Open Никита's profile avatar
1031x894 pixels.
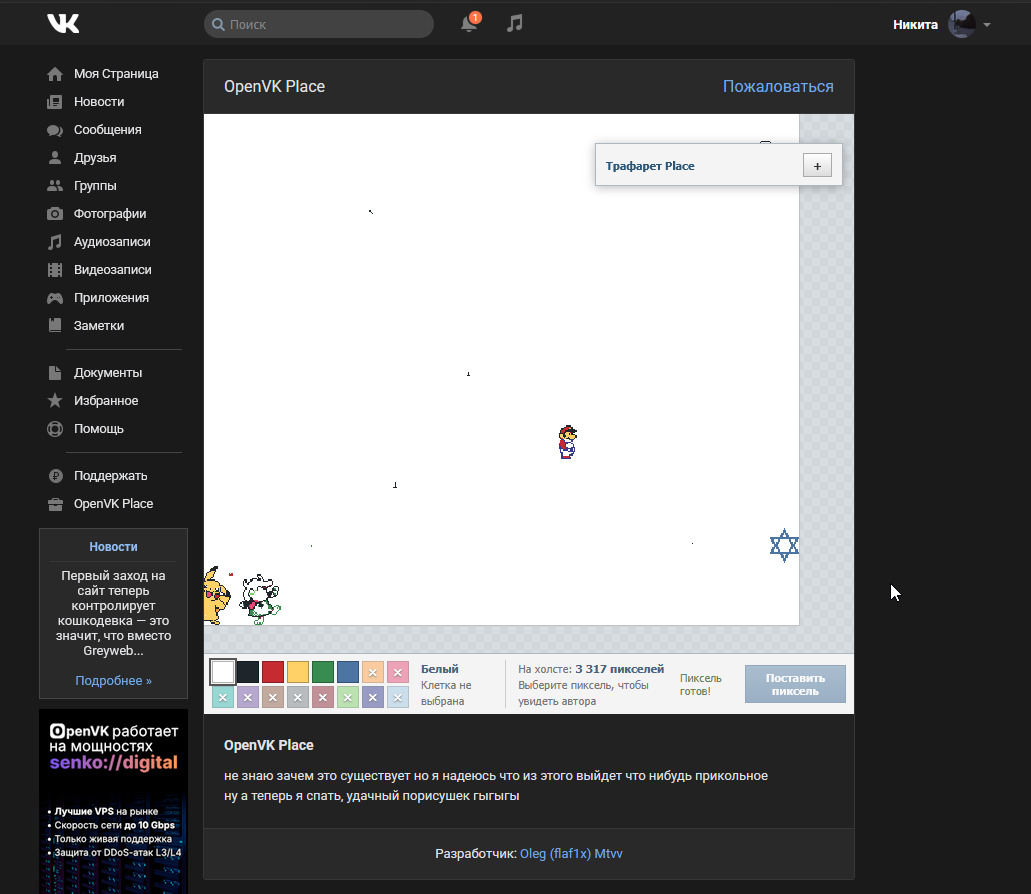961,24
